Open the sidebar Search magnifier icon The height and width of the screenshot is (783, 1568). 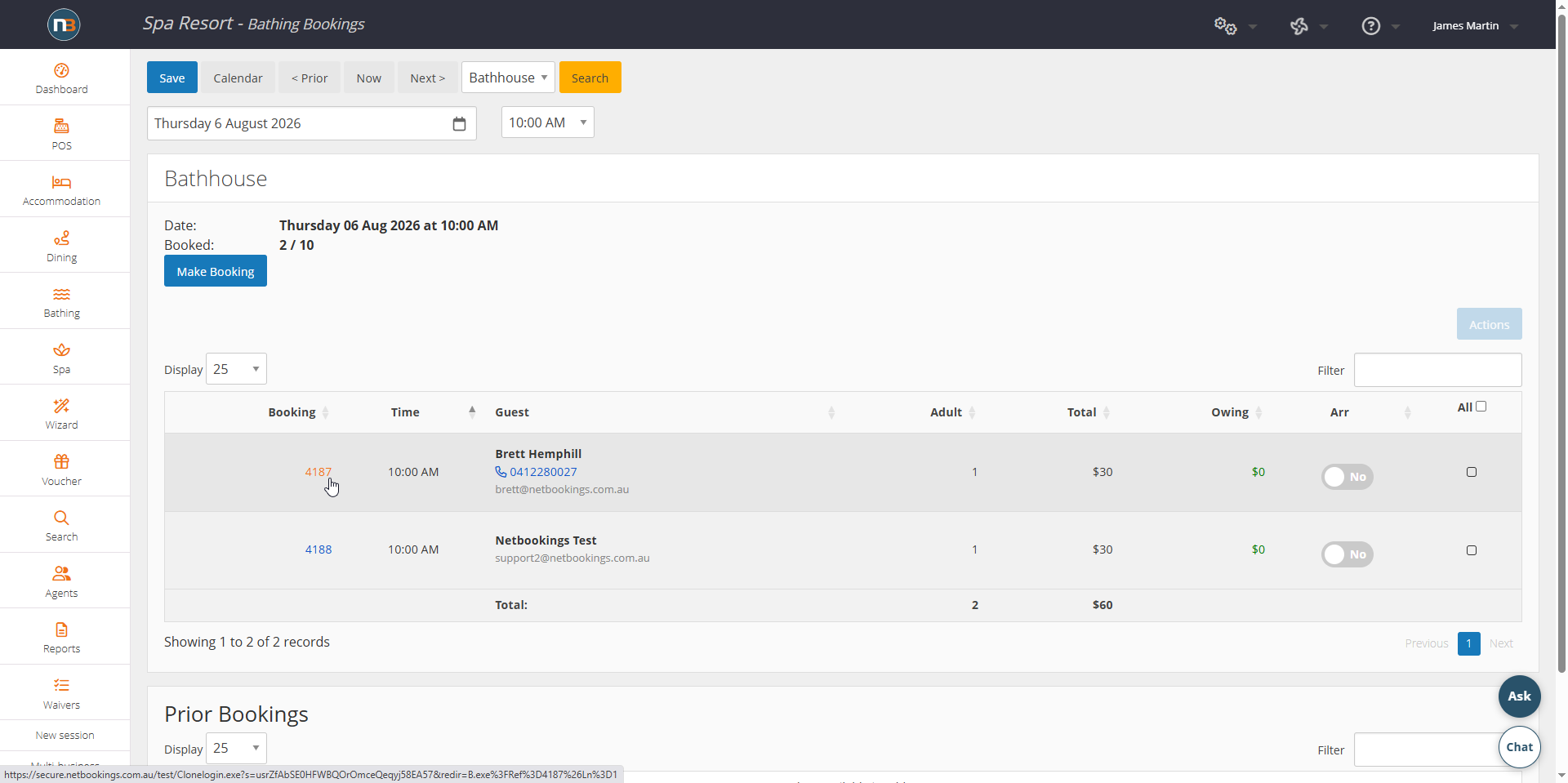(61, 518)
